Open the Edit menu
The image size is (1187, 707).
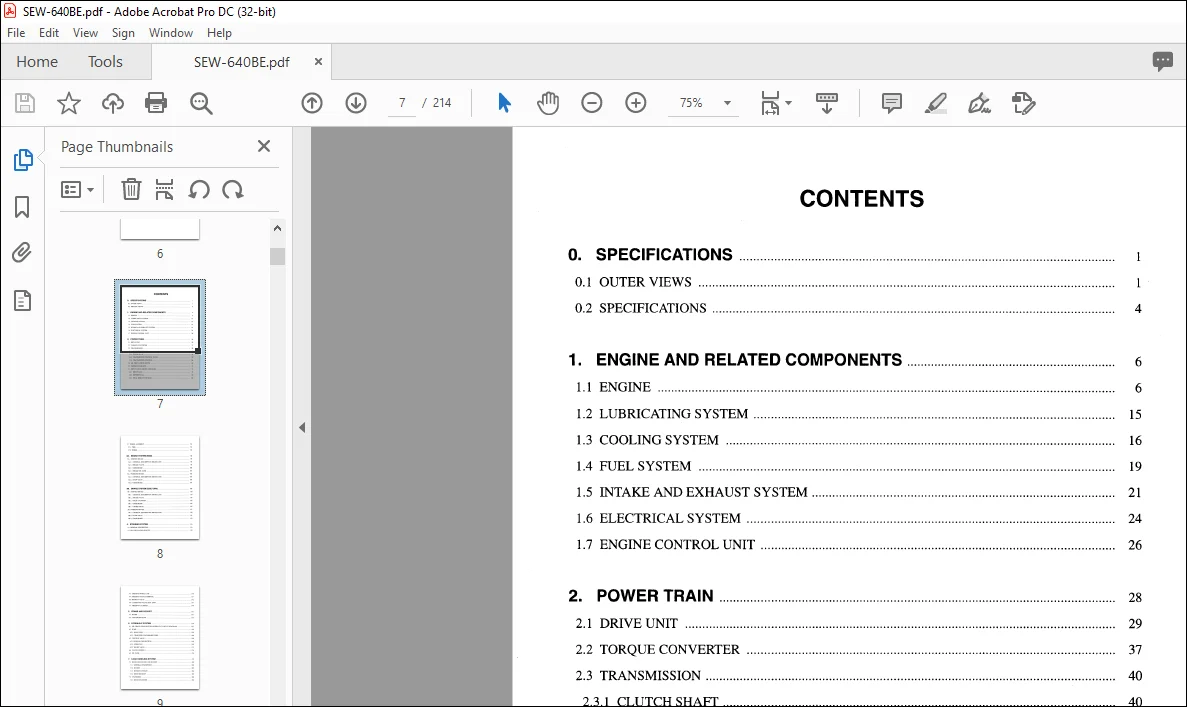pyautogui.click(x=49, y=33)
